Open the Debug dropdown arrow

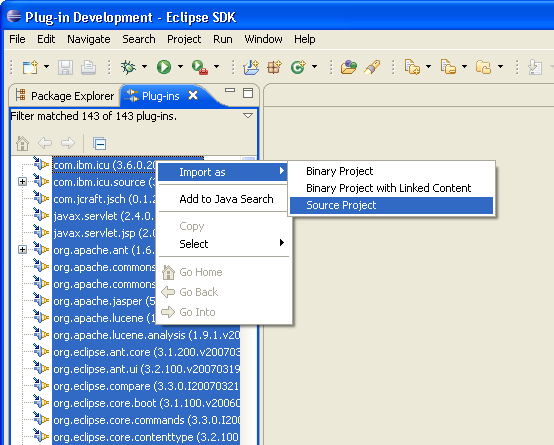(145, 66)
